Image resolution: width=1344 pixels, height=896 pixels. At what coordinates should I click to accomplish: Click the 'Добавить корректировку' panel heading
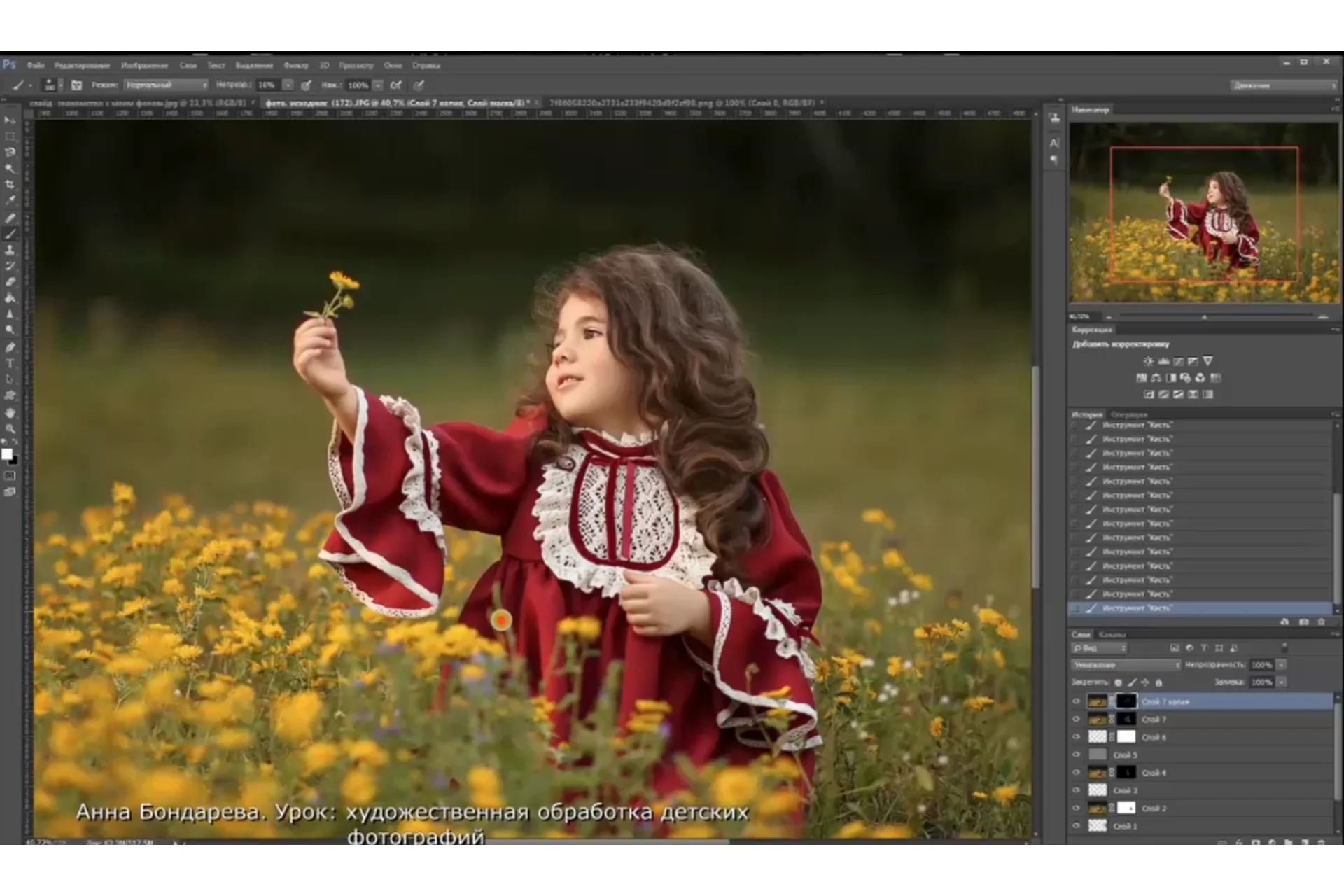1120,344
